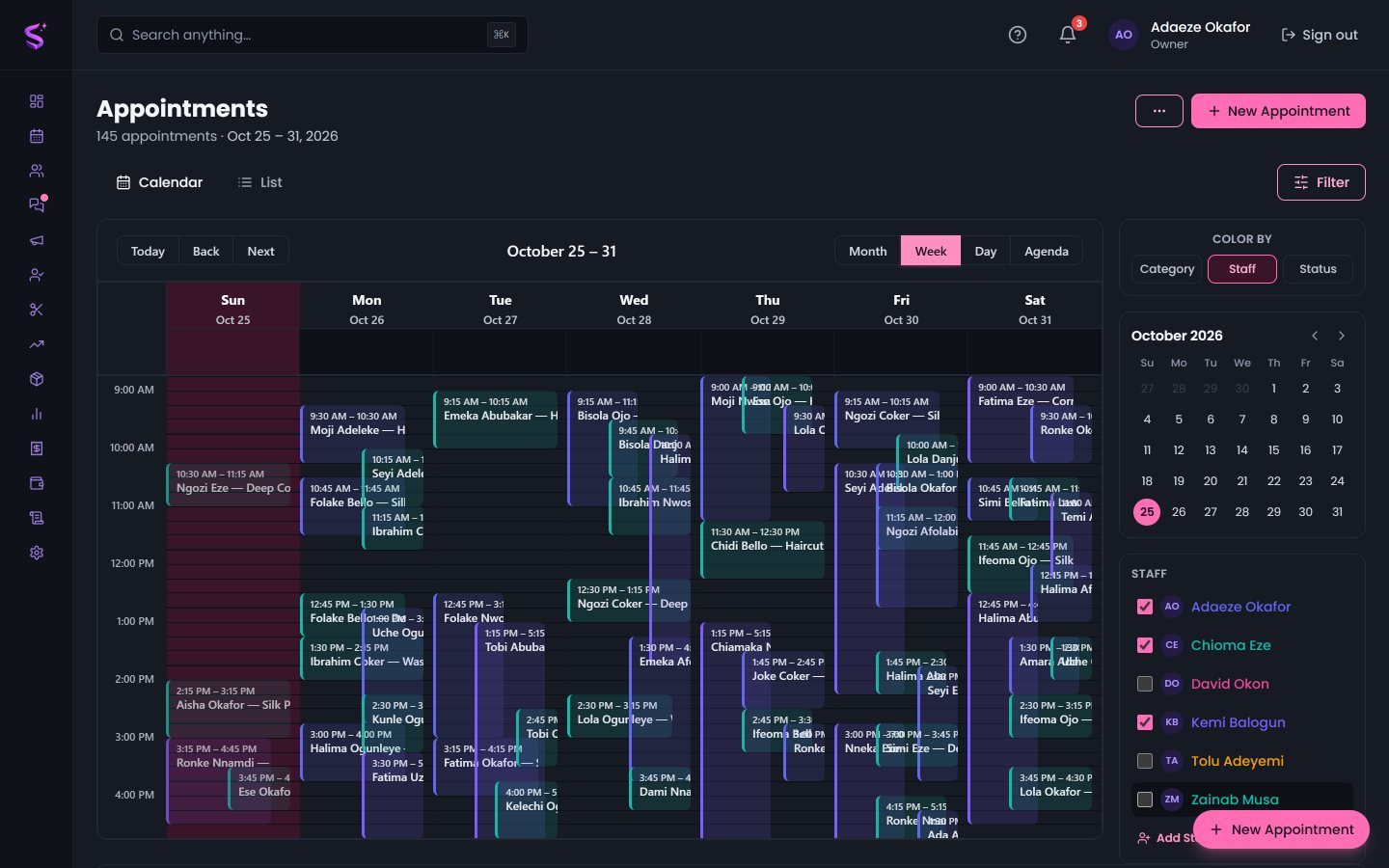Image resolution: width=1389 pixels, height=868 pixels.
Task: Open the Filter options panel
Action: (1321, 182)
